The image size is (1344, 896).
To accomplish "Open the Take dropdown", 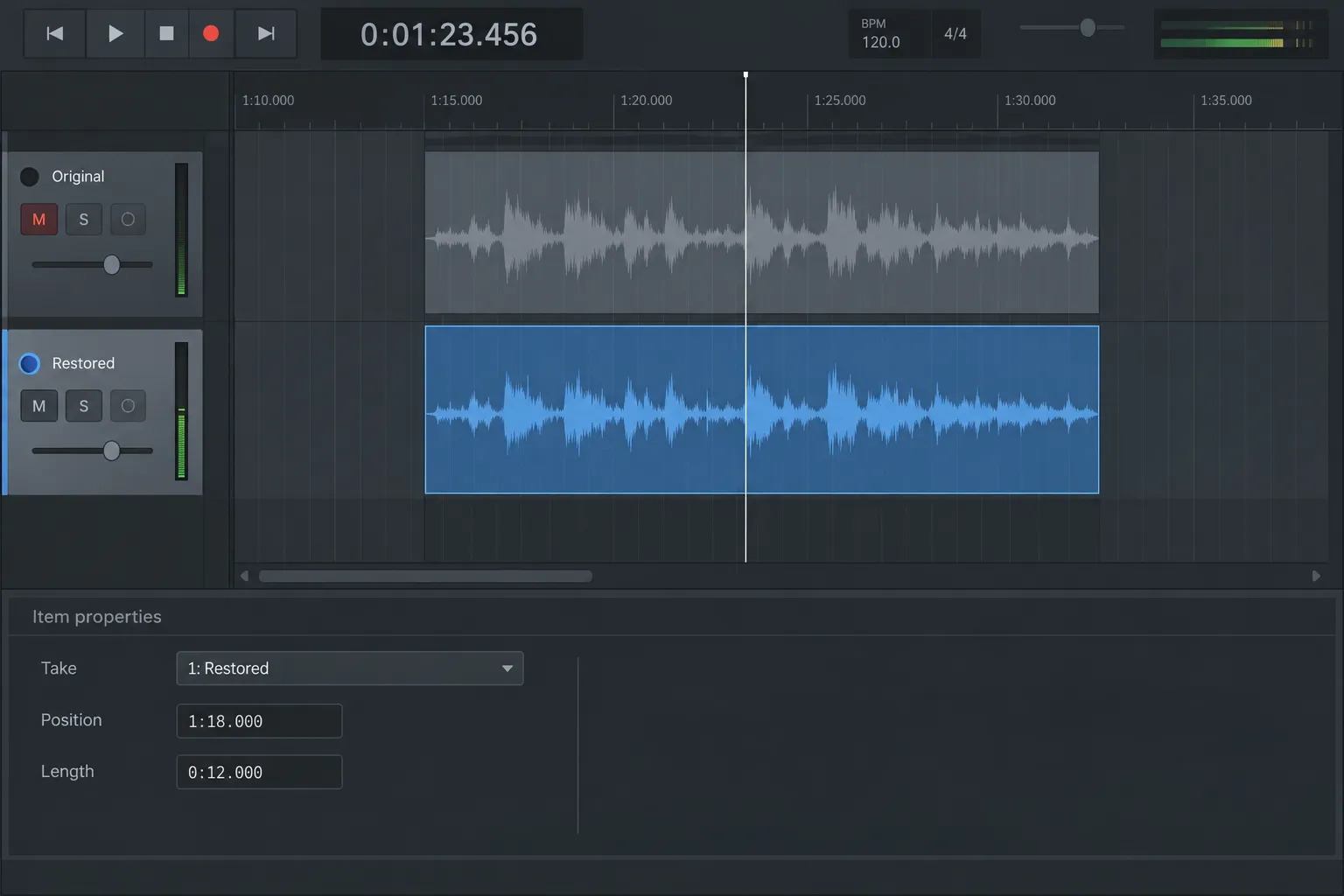I will point(350,668).
